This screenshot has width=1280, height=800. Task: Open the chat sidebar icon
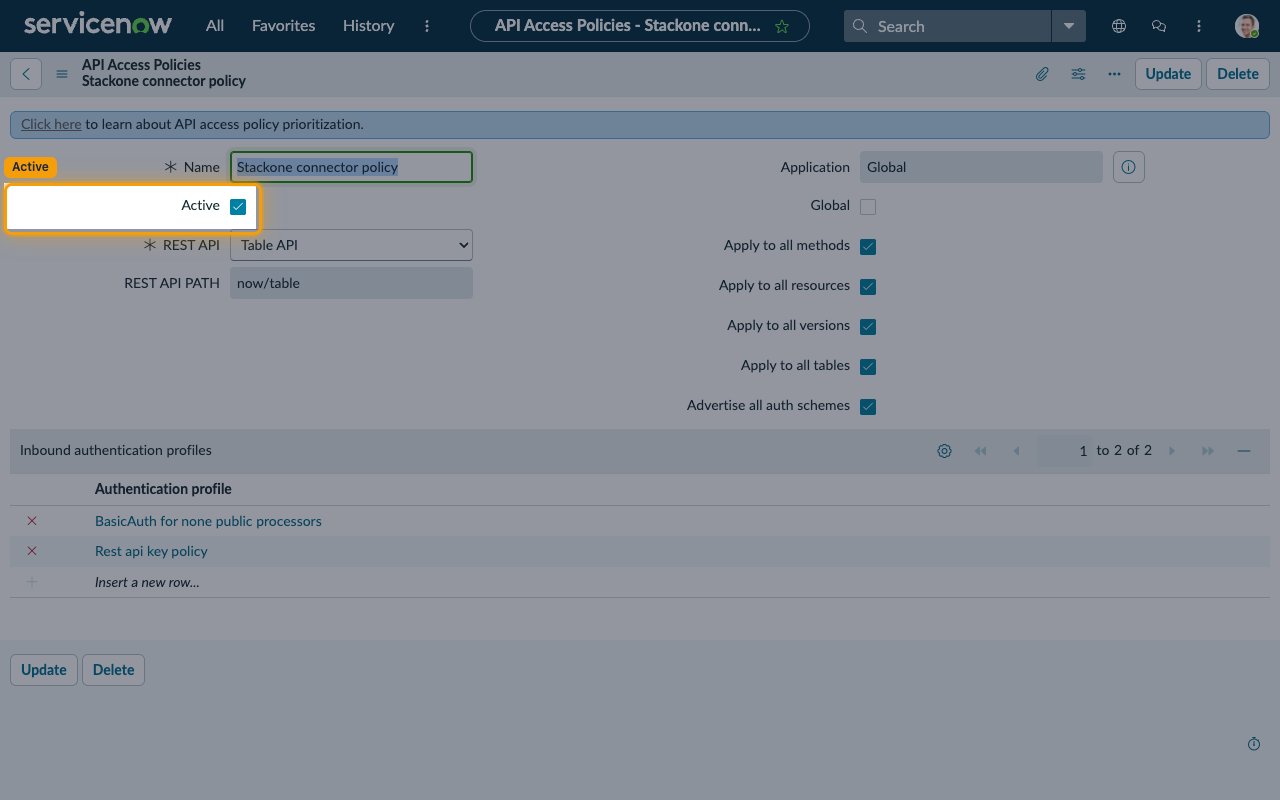(x=1159, y=26)
